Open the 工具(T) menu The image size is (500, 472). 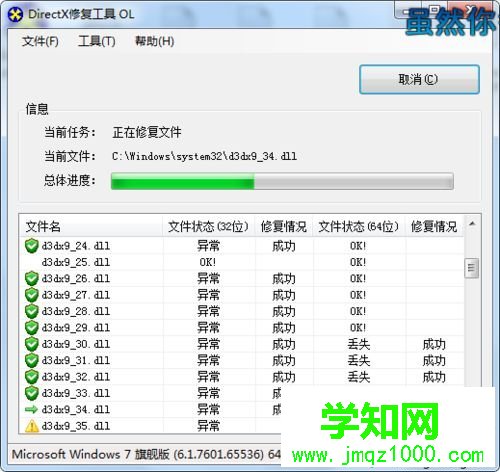[x=97, y=41]
